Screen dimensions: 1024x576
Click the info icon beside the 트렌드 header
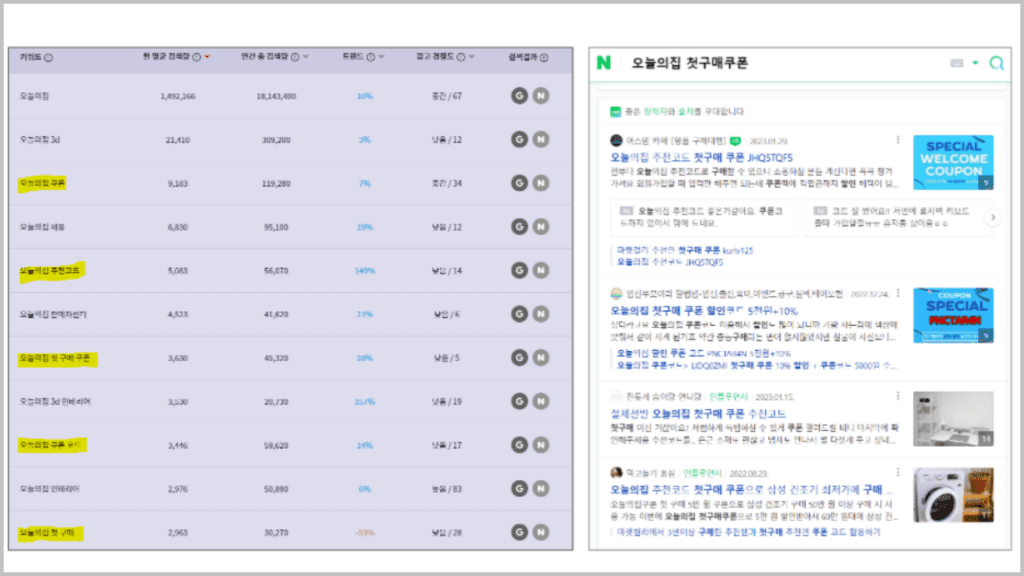click(371, 57)
